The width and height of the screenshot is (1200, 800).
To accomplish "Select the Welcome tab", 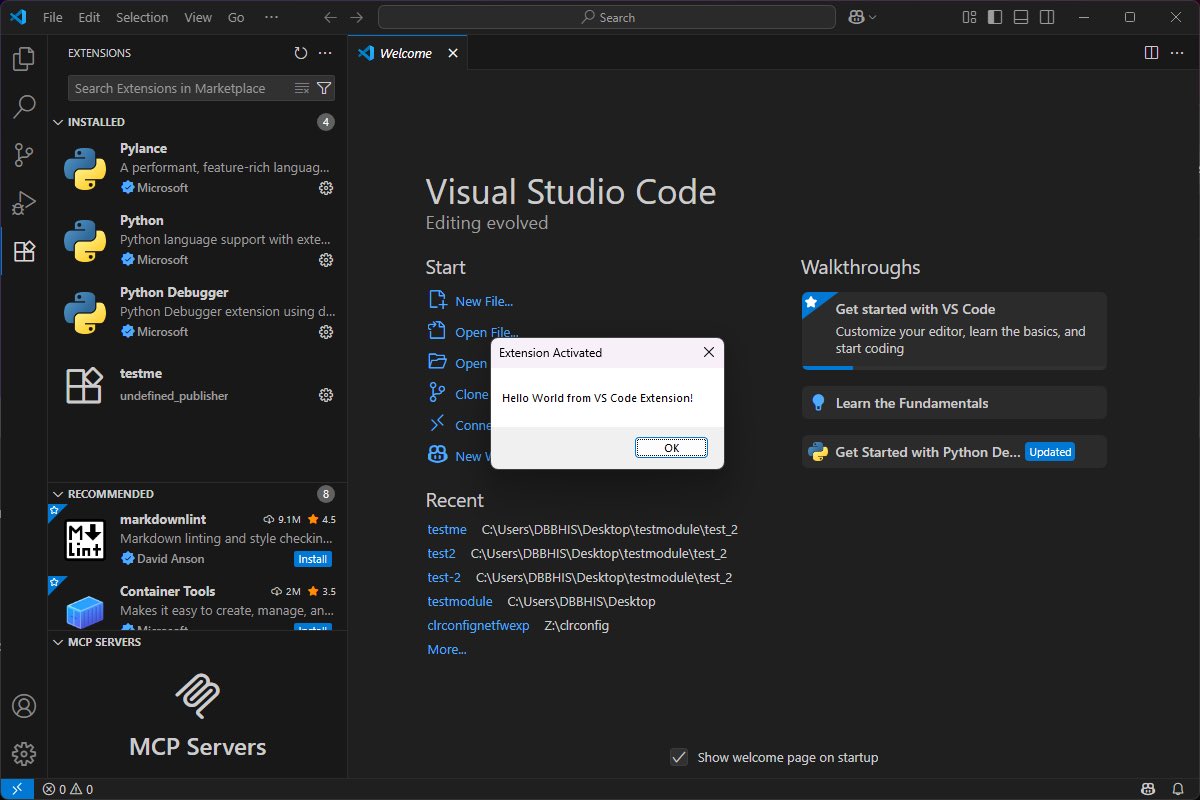I will tap(408, 53).
